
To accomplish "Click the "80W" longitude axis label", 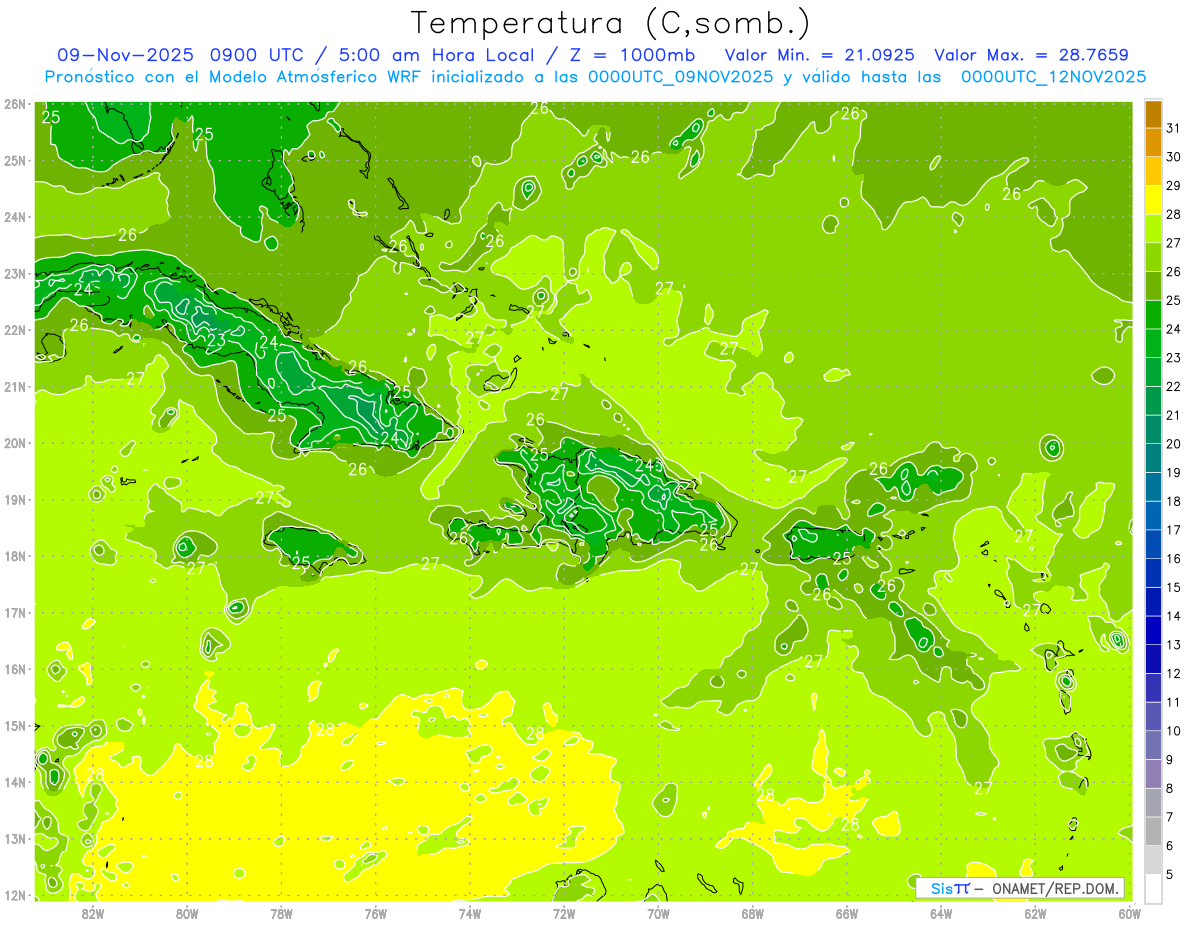I will (186, 913).
